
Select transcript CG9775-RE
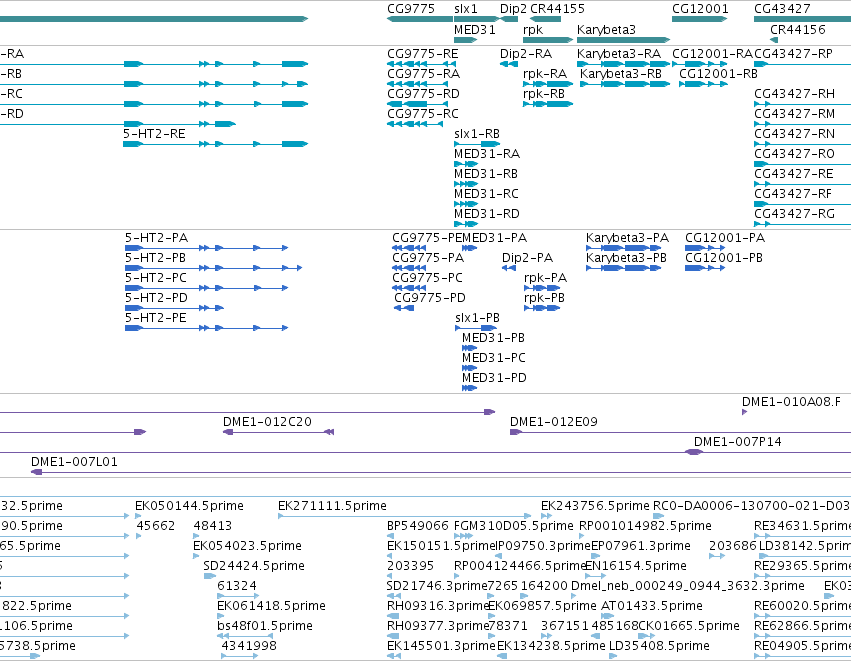[421, 64]
